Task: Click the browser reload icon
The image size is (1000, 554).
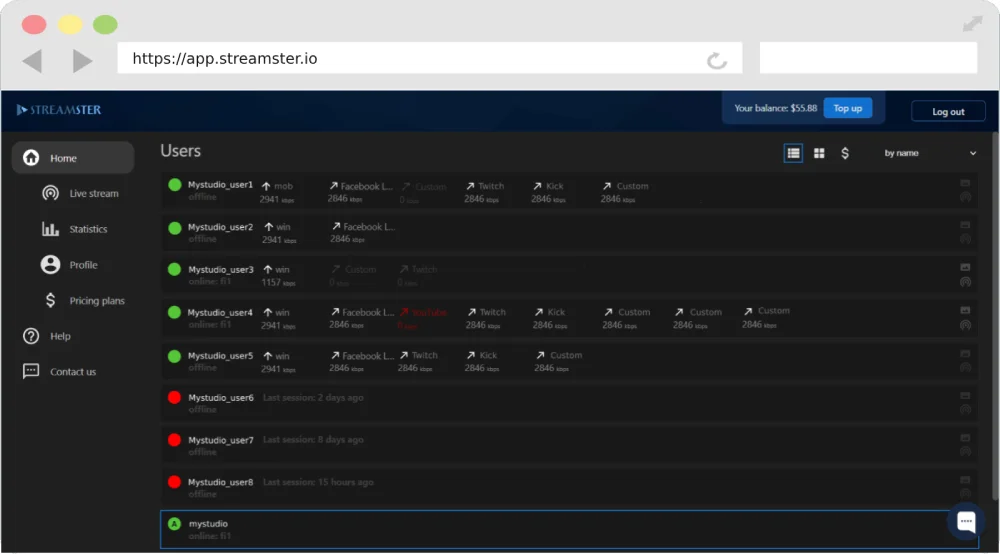Action: pos(717,60)
